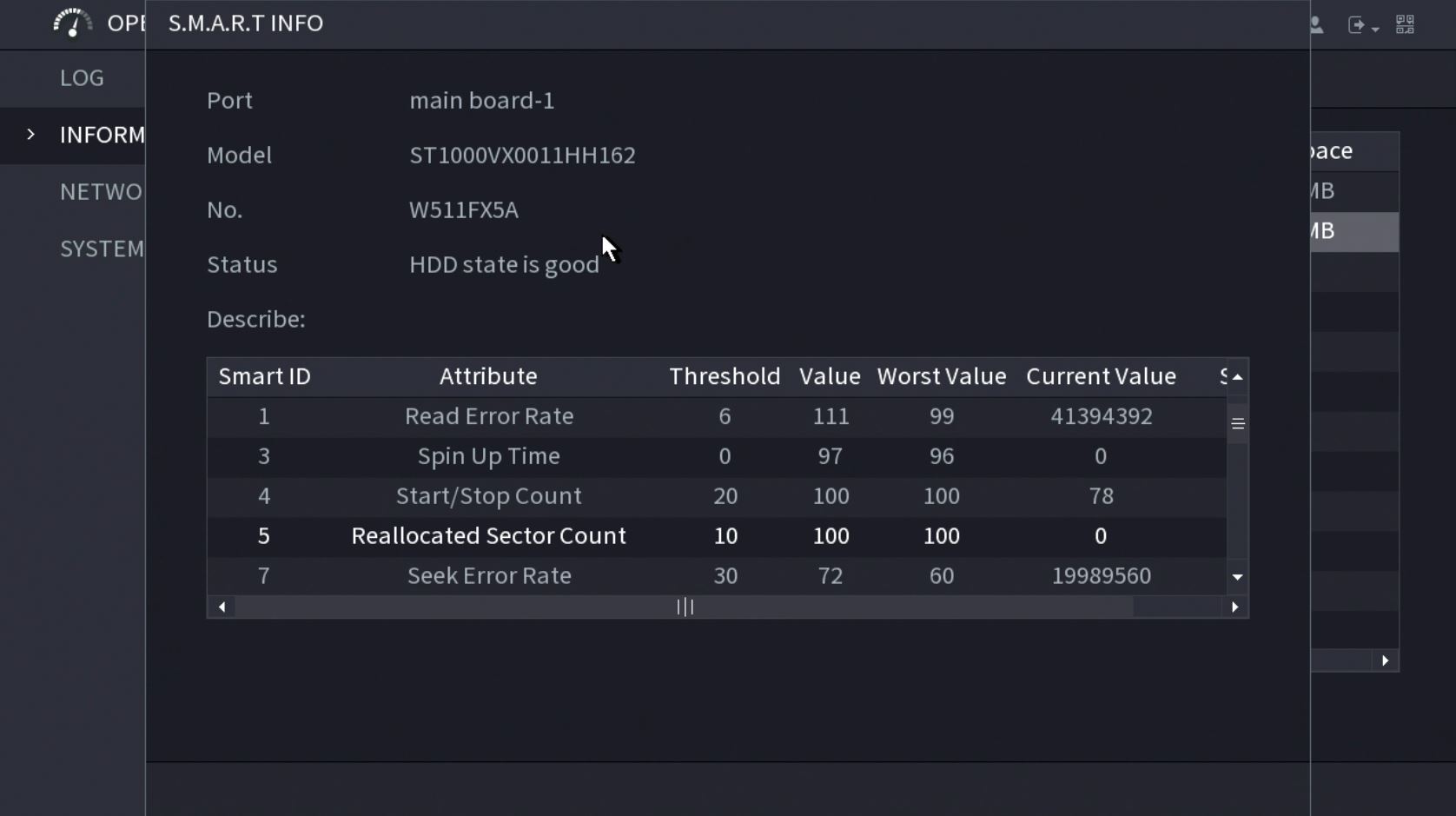Click the Current Value column header

[x=1101, y=377]
